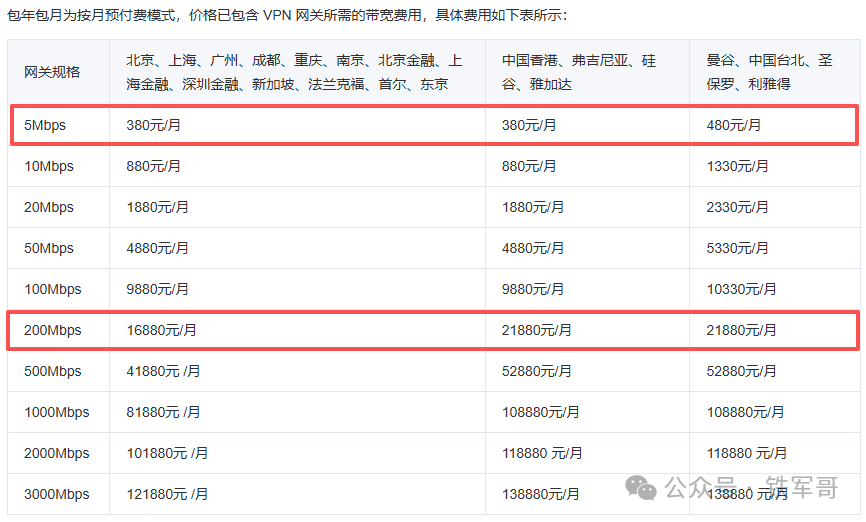Click the 3000Mbps row label
The width and height of the screenshot is (866, 522).
[56, 494]
